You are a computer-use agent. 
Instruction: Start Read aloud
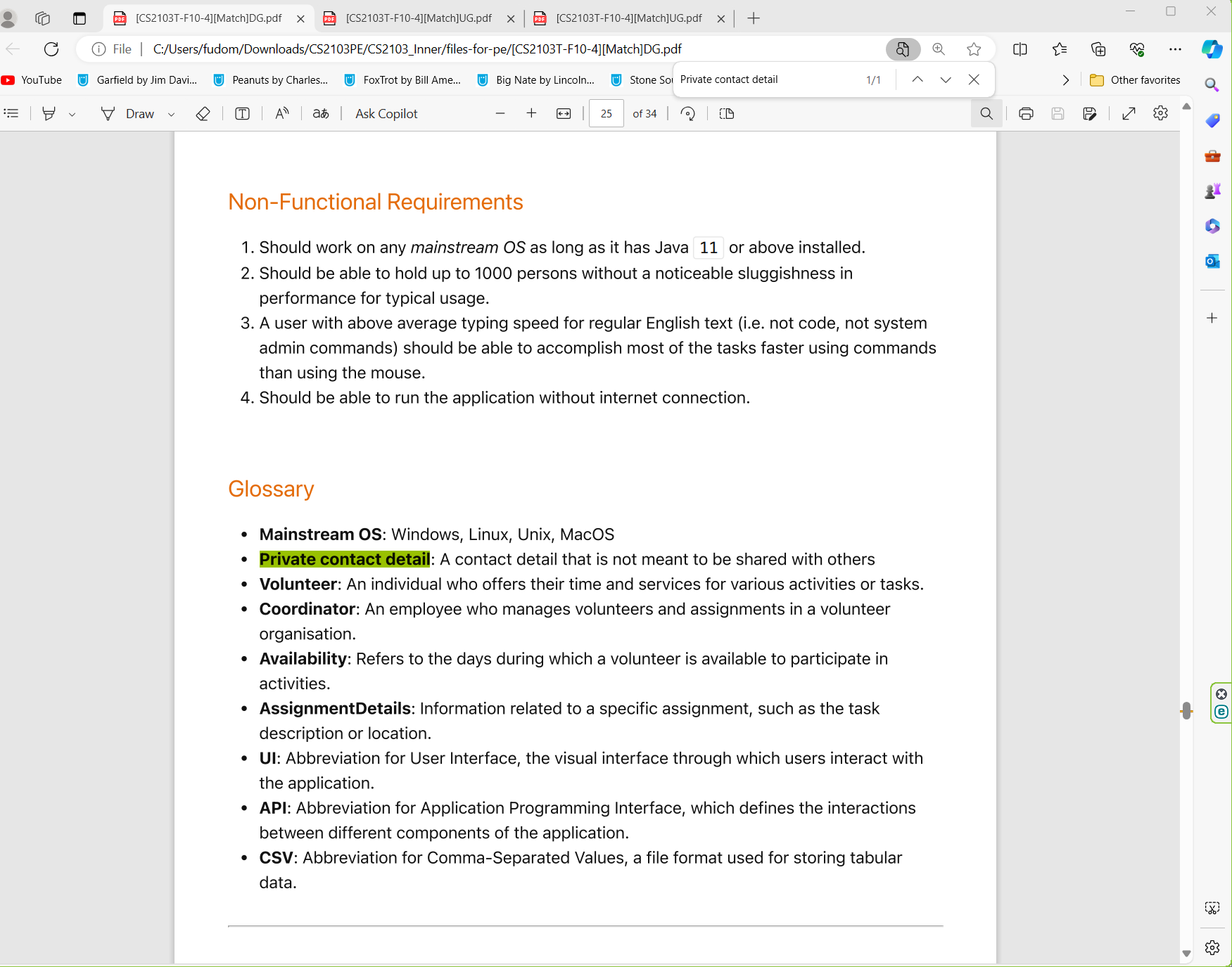pyautogui.click(x=281, y=113)
